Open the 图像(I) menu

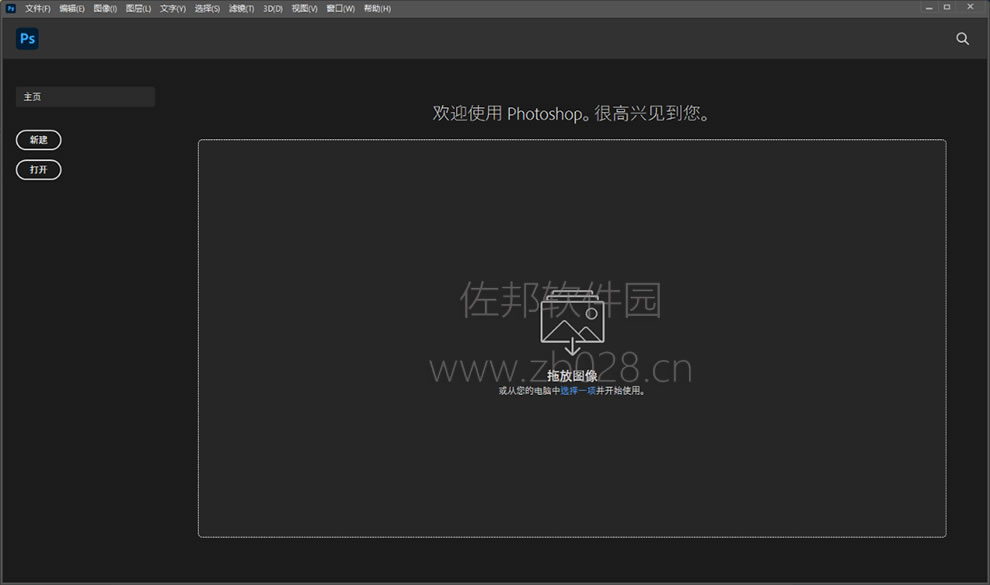[105, 8]
